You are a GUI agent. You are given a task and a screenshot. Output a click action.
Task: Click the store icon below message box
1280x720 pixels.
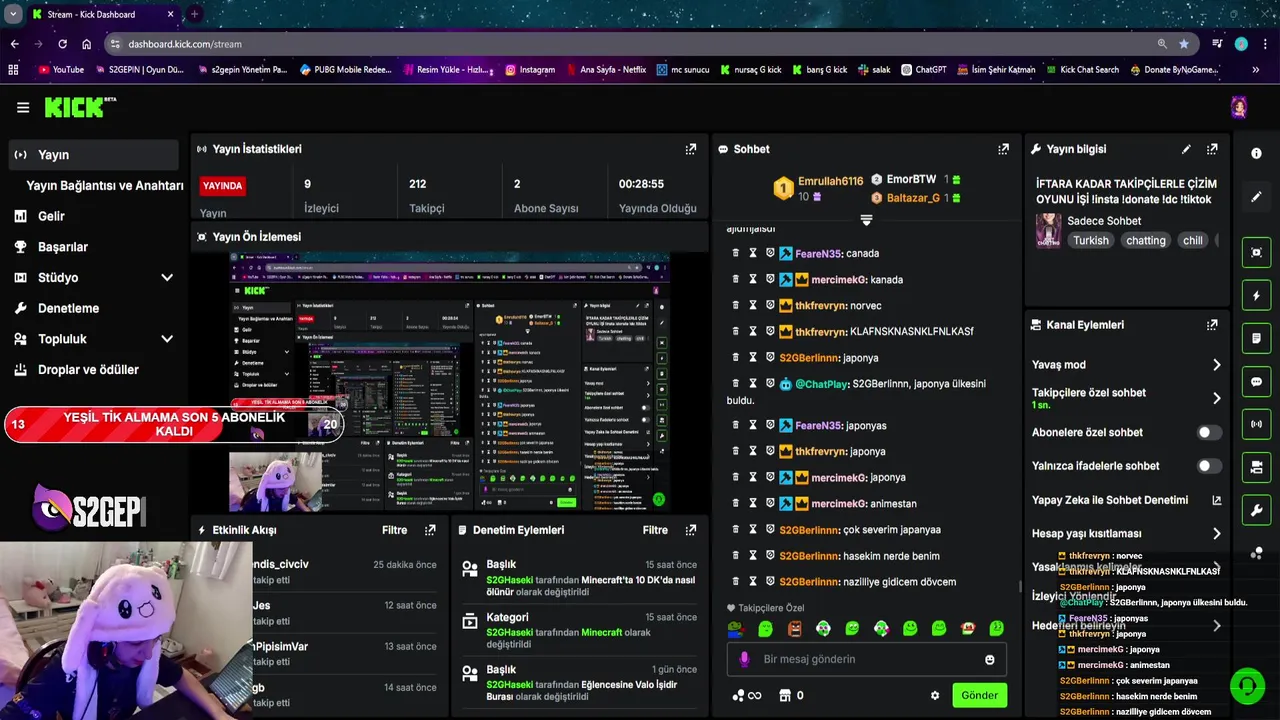coord(785,695)
